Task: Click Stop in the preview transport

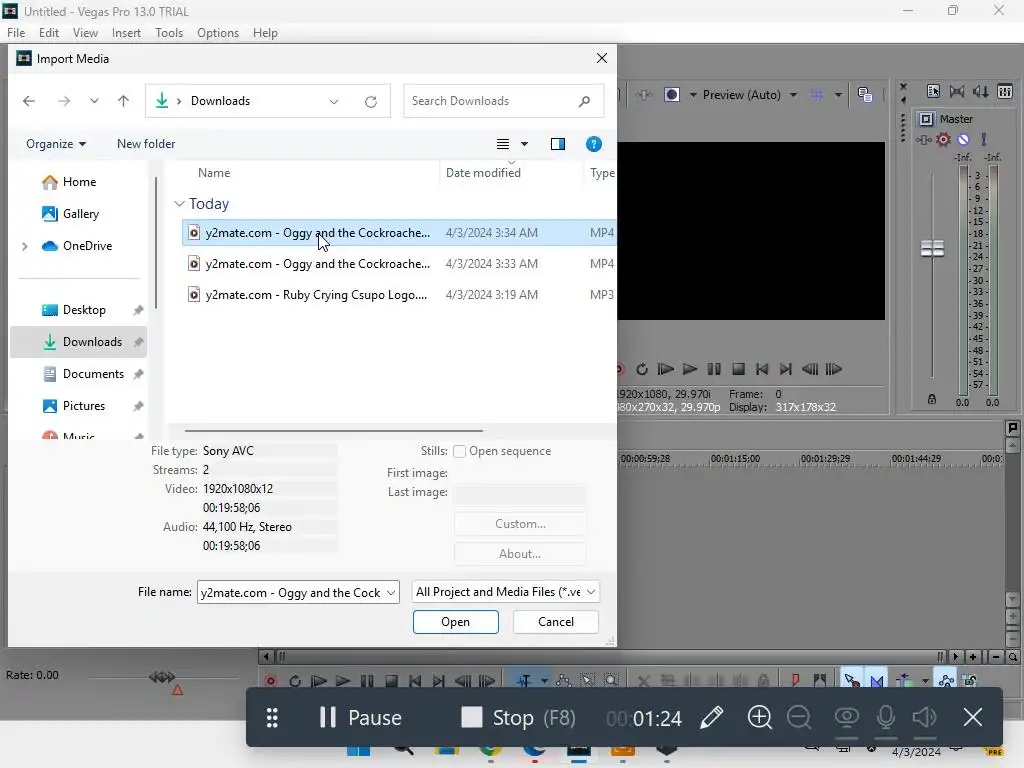Action: (739, 369)
